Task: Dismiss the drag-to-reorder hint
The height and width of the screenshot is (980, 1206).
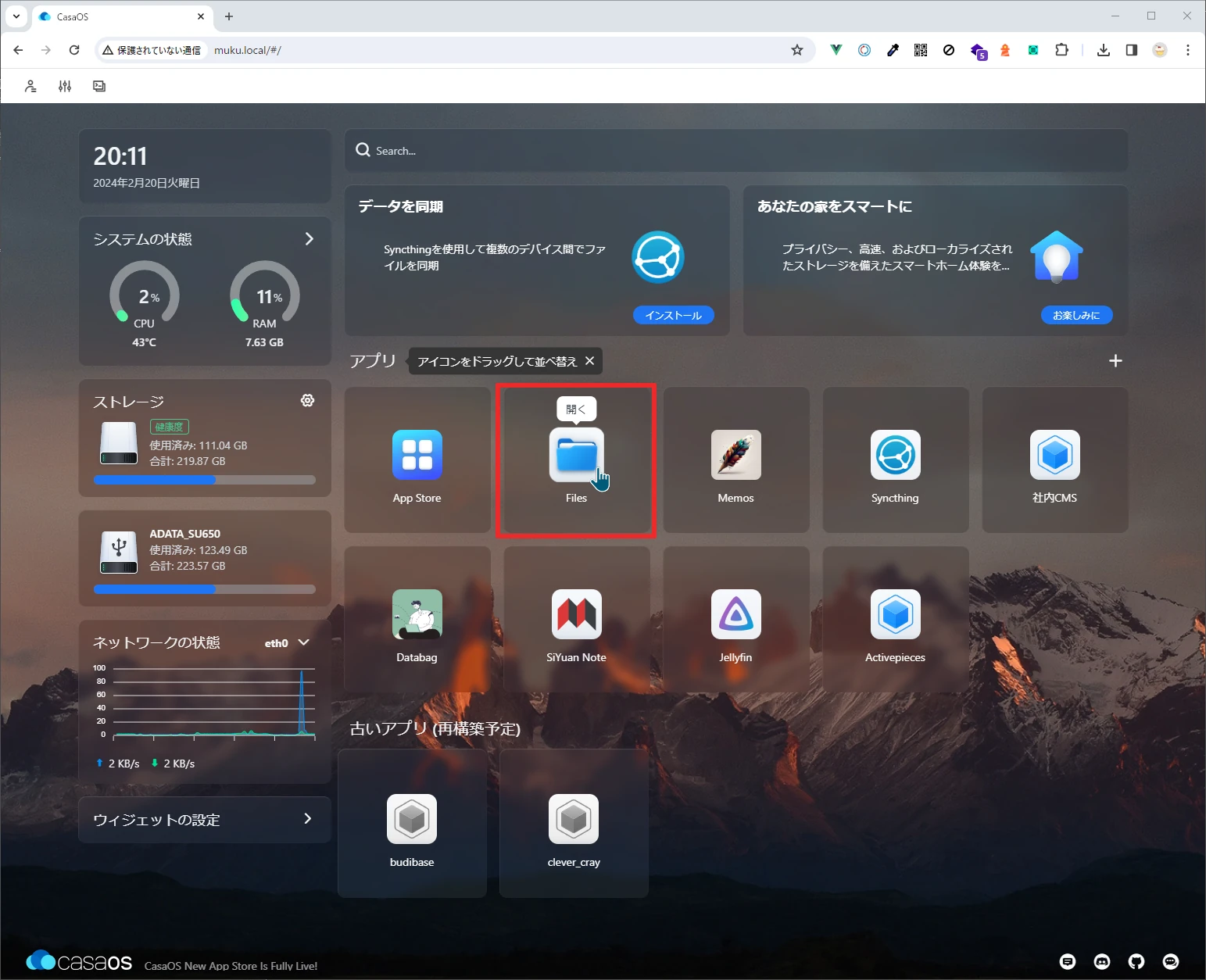Action: coord(589,360)
